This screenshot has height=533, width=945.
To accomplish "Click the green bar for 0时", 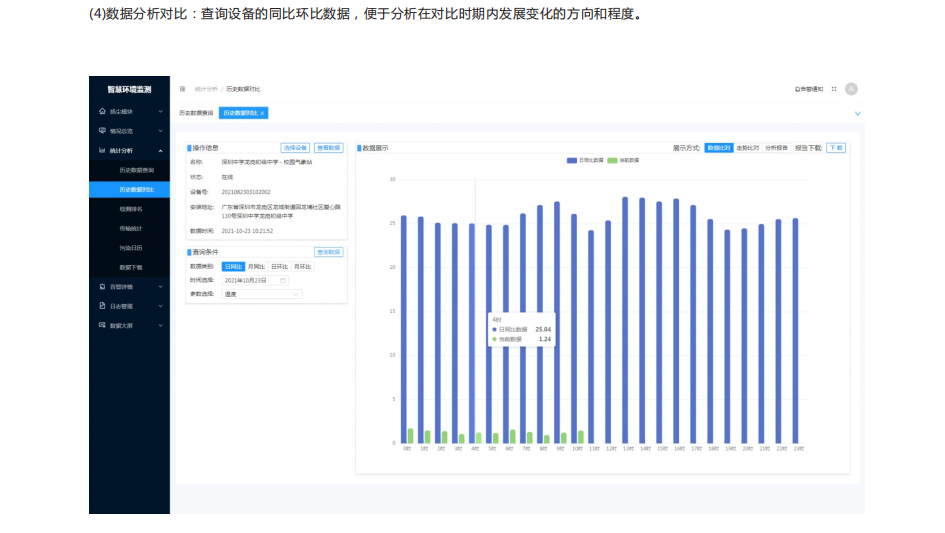I will pos(410,436).
